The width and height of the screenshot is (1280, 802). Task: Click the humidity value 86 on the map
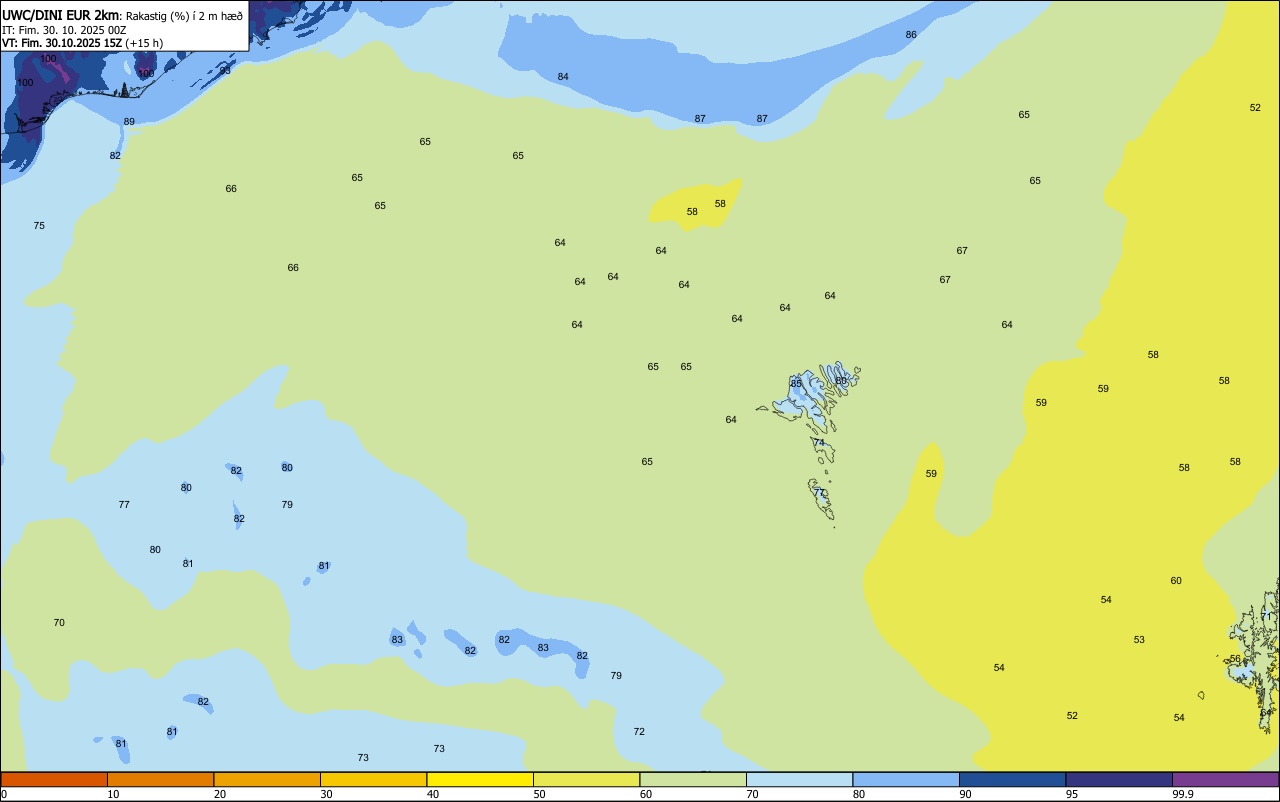[x=911, y=35]
